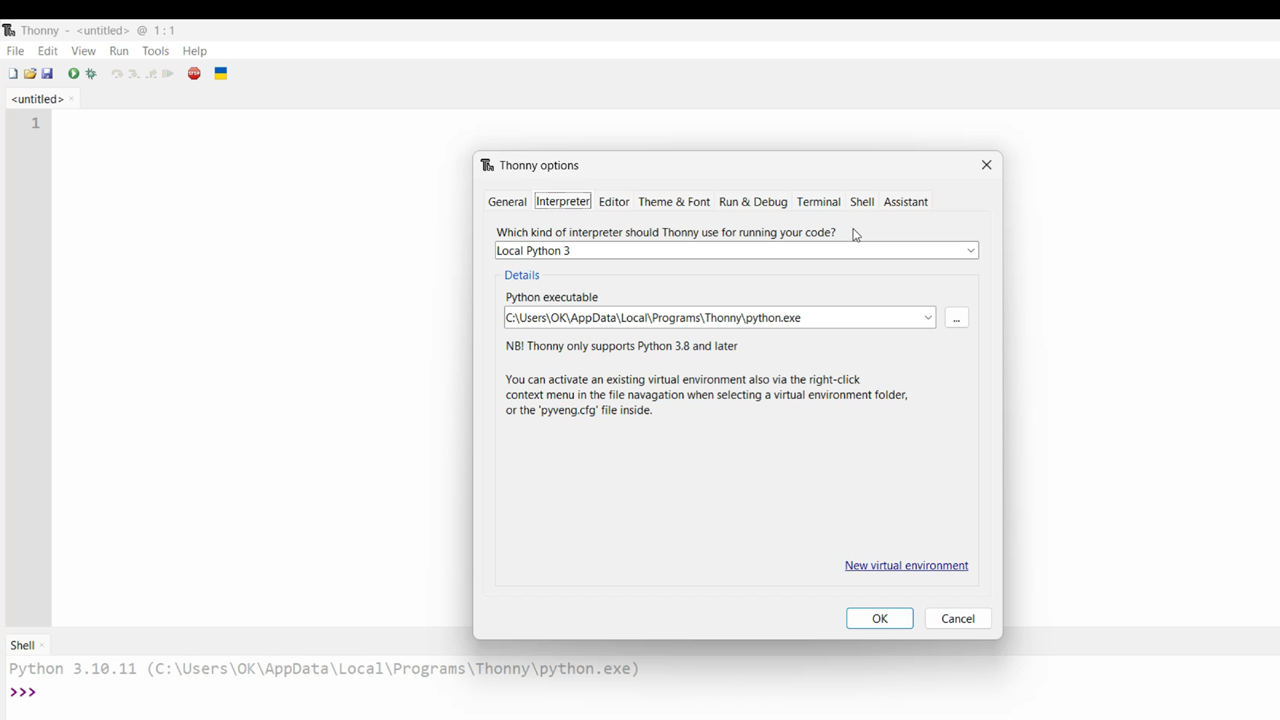1280x720 pixels.
Task: Run current script with green play icon
Action: (73, 74)
